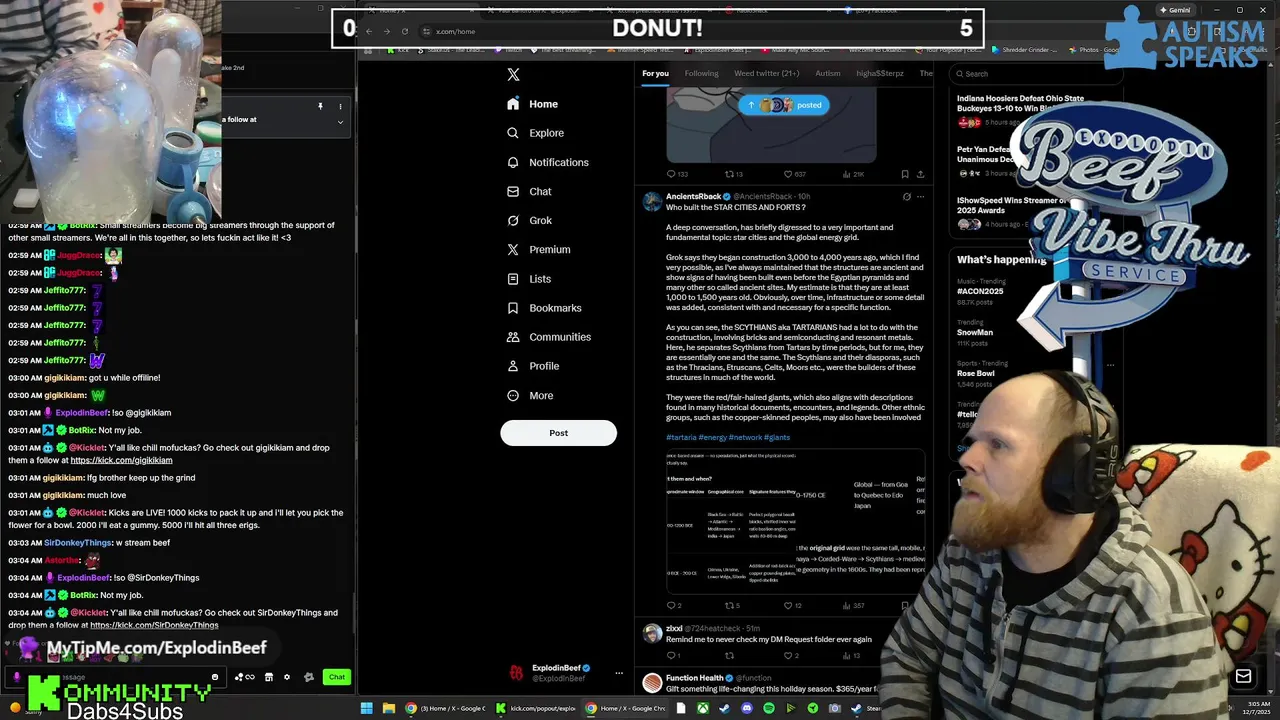Like icon on AncientsRback post with 12

786,605
